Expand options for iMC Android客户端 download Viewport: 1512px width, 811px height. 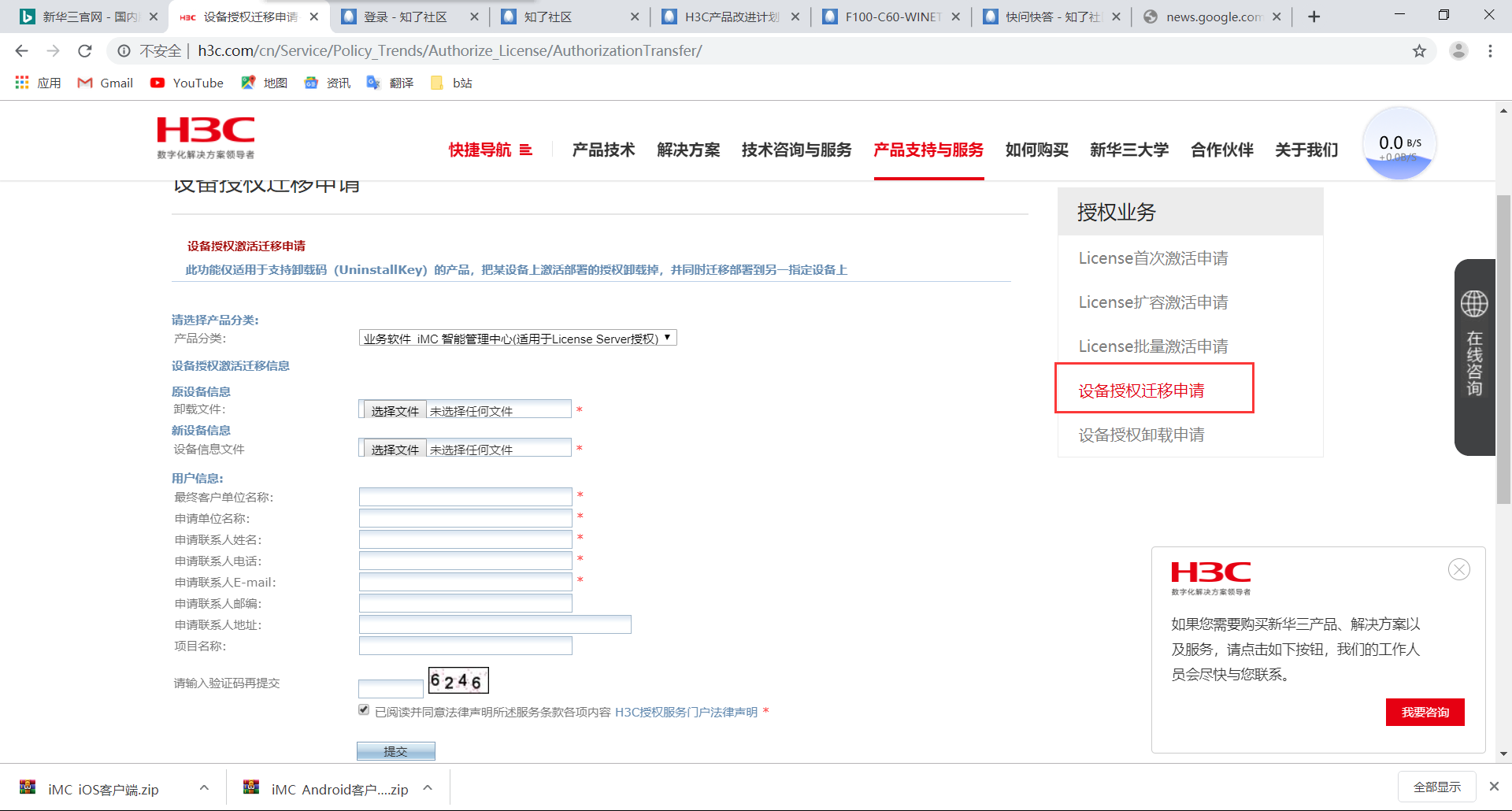pyautogui.click(x=428, y=787)
